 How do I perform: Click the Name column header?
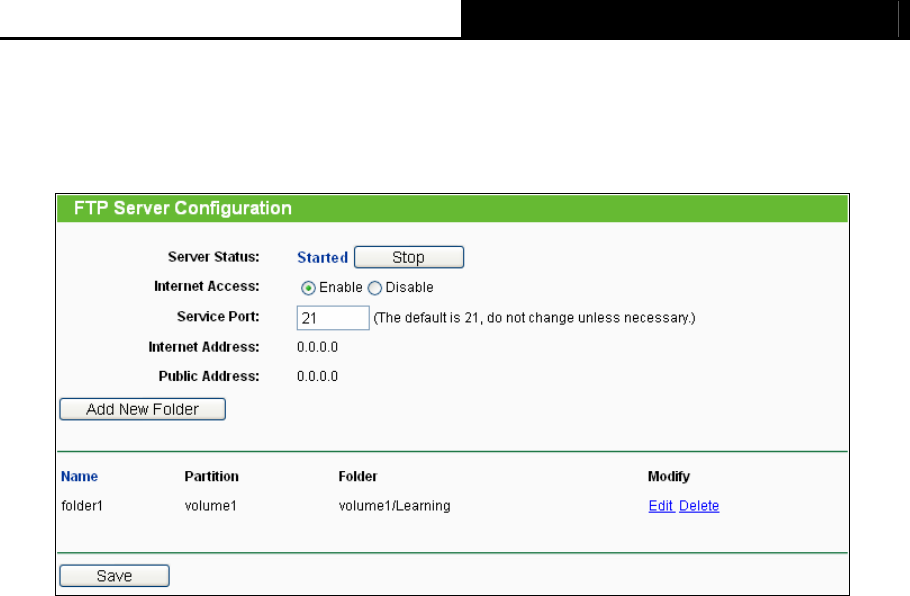coord(80,476)
